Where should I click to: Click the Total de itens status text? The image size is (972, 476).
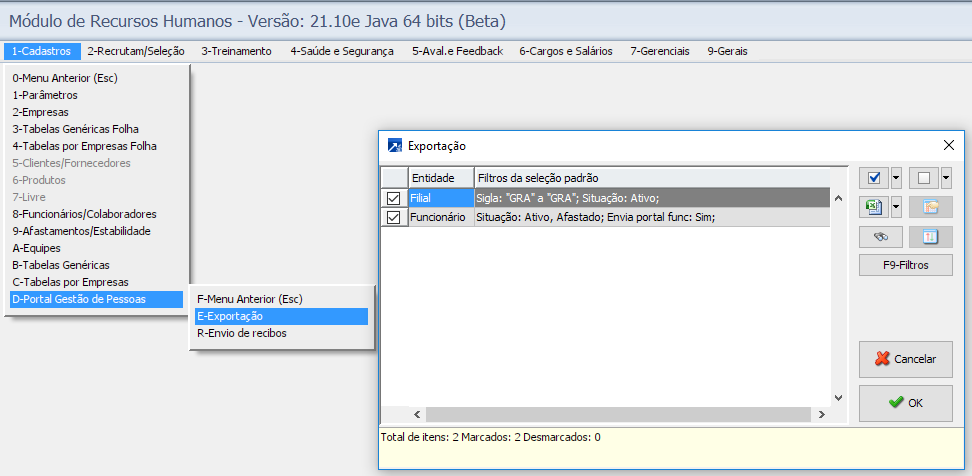pos(490,437)
